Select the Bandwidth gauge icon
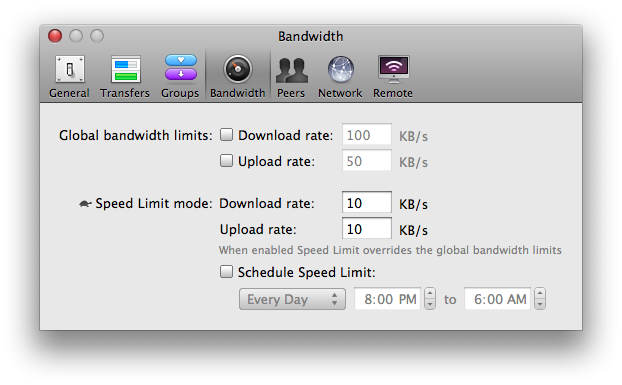The width and height of the screenshot is (622, 385). (x=238, y=69)
